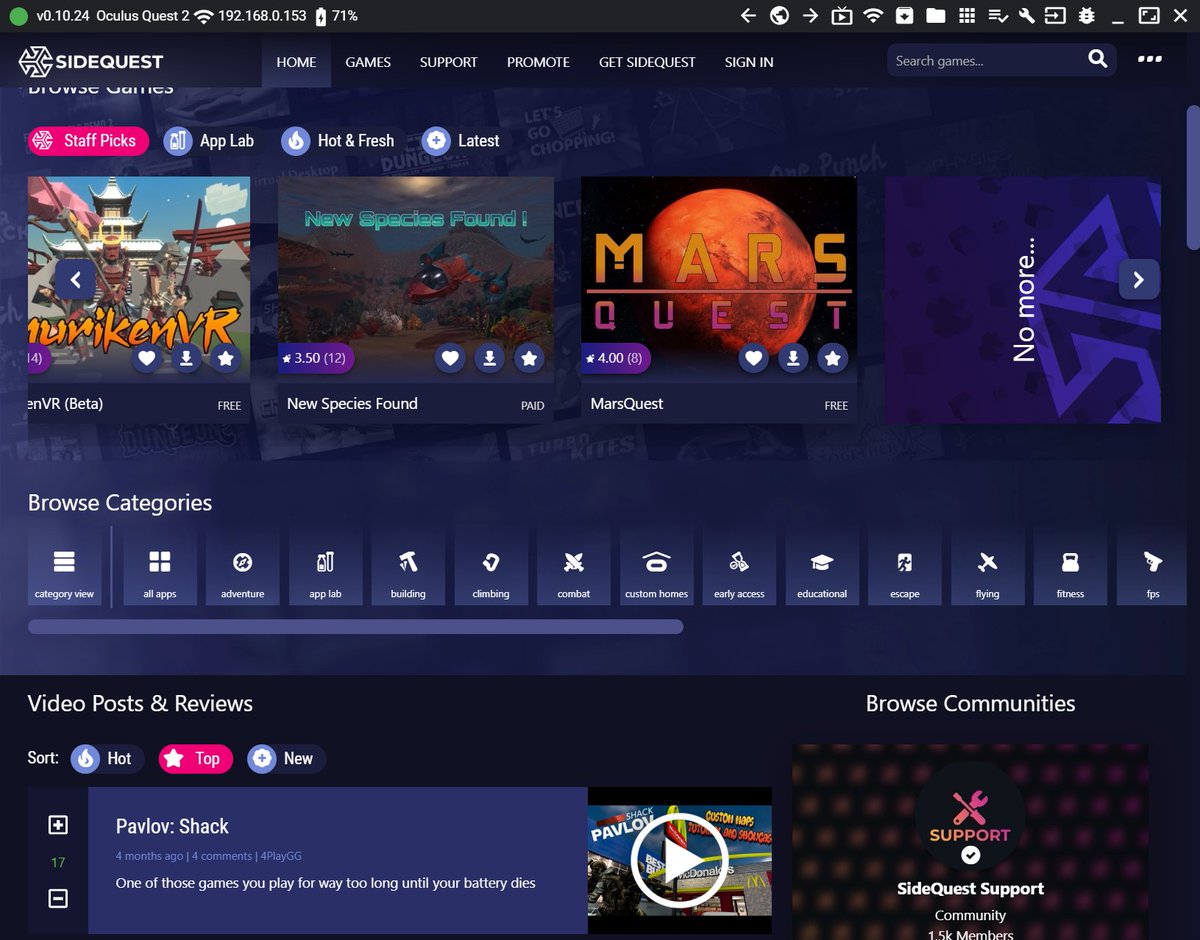The image size is (1200, 940).
Task: Open the fps category
Action: pos(1153,567)
